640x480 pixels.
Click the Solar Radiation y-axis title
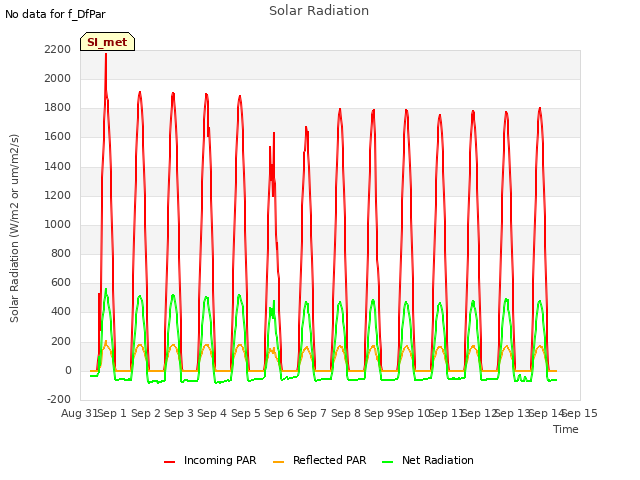click(14, 228)
